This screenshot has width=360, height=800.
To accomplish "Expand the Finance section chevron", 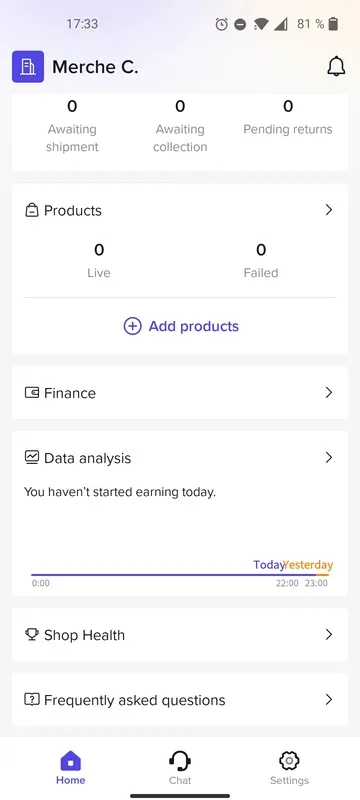I will (x=329, y=392).
